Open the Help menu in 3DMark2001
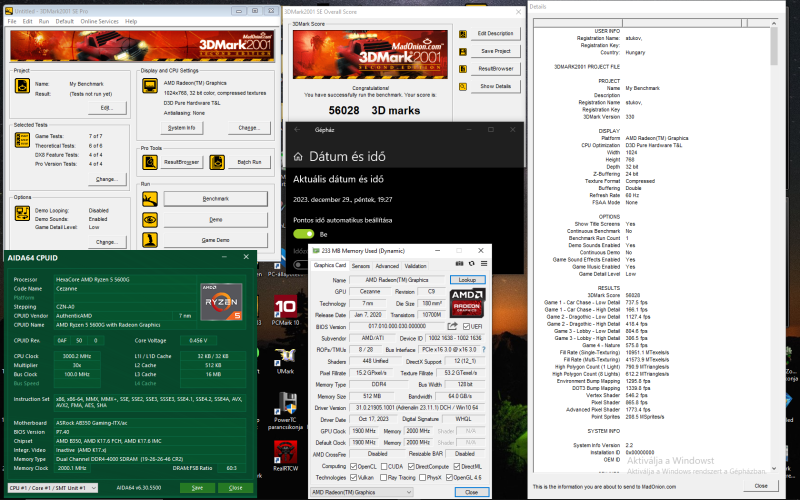 (x=131, y=21)
